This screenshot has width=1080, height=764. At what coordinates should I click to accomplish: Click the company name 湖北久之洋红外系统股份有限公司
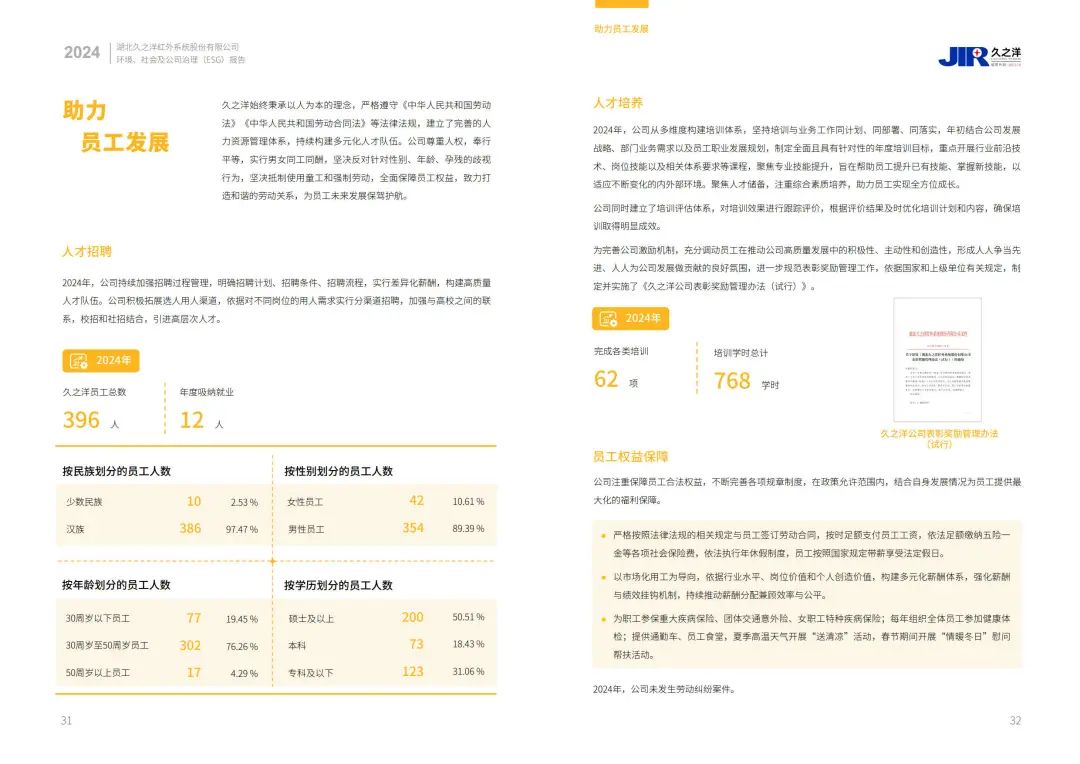[178, 47]
